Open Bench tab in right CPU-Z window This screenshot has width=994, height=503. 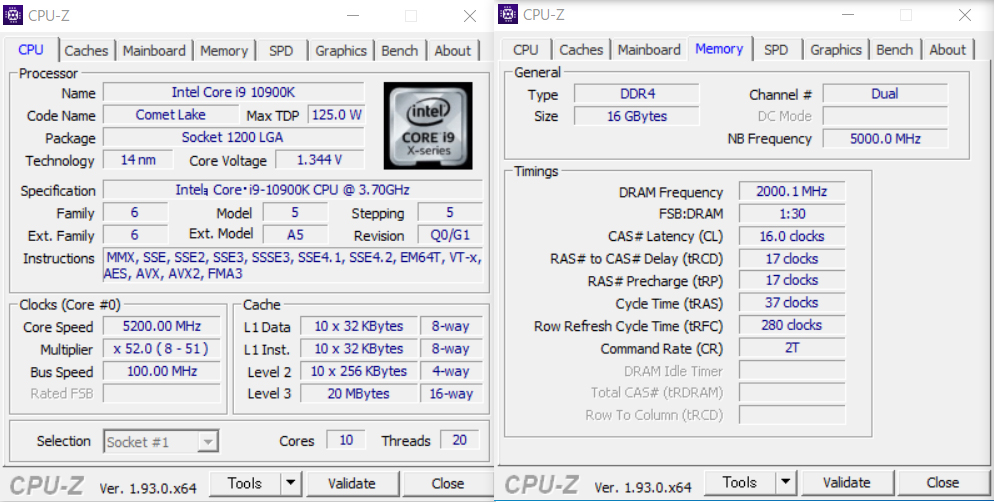(894, 49)
